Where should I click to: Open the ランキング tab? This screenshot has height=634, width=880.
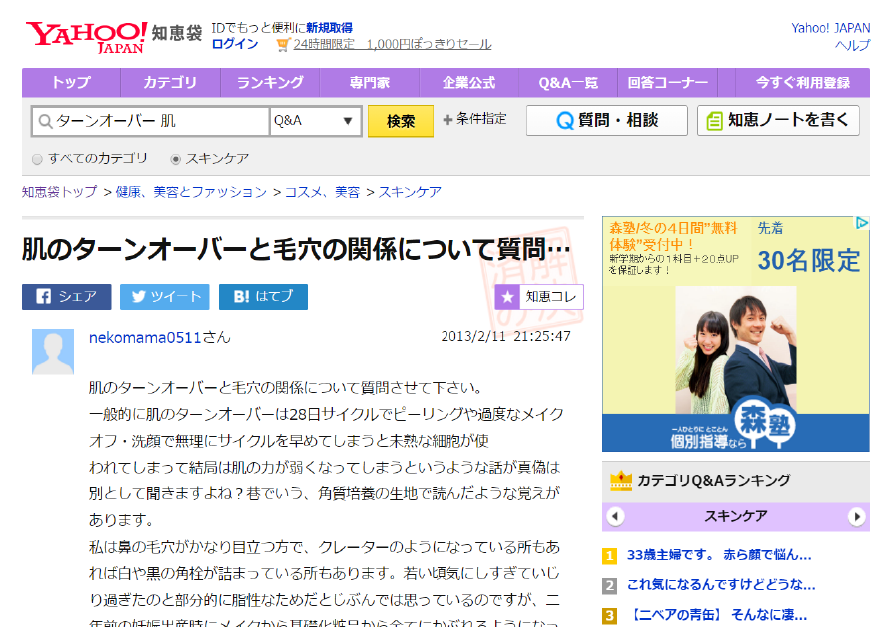point(270,82)
